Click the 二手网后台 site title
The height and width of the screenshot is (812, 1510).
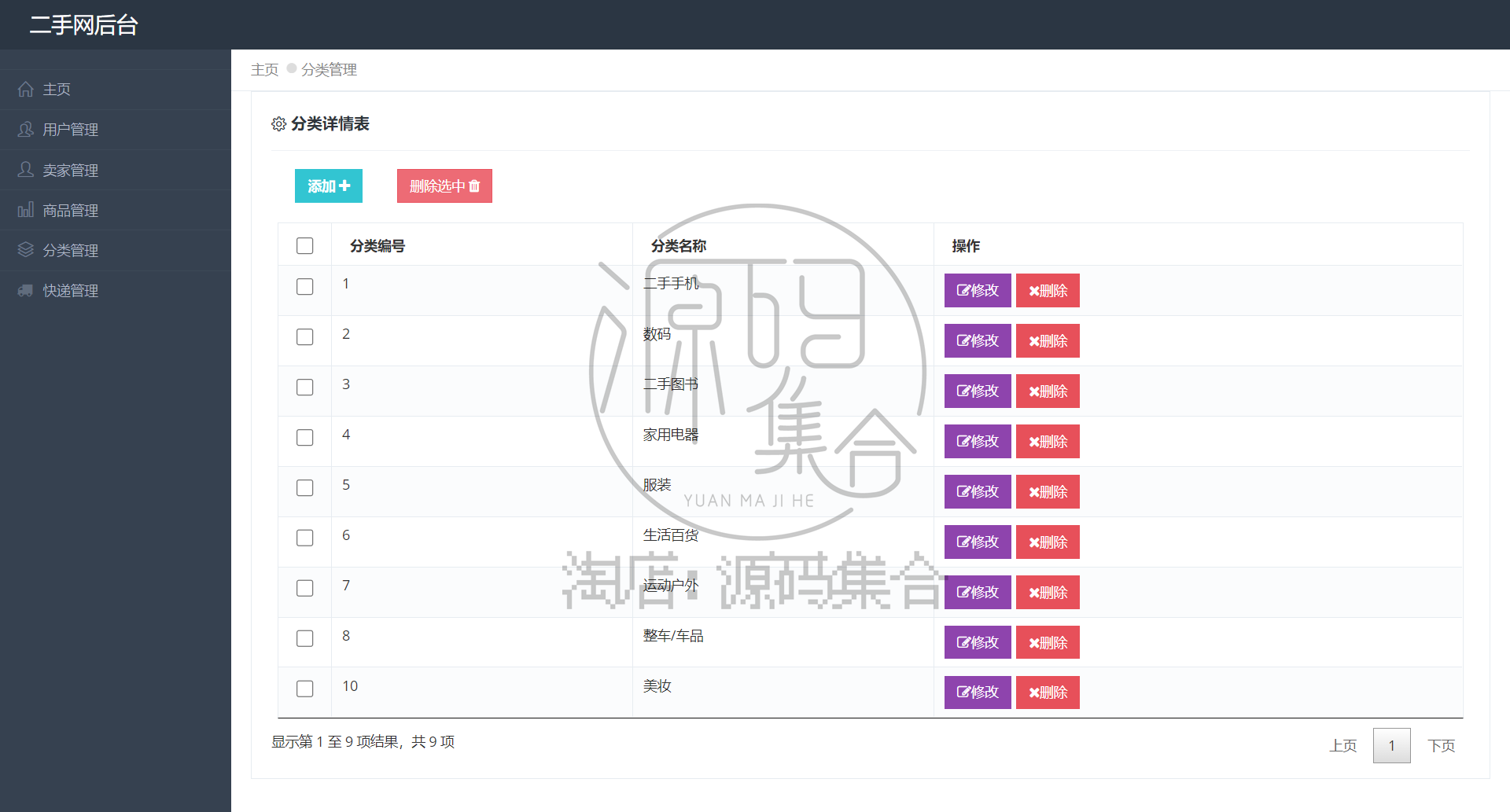click(84, 25)
